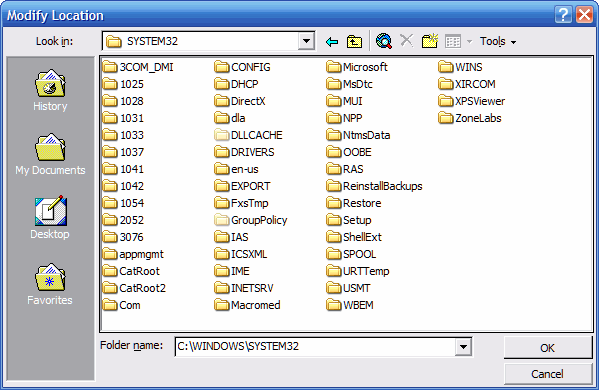This screenshot has width=599, height=390.
Task: Select the WBEM folder
Action: (350, 305)
